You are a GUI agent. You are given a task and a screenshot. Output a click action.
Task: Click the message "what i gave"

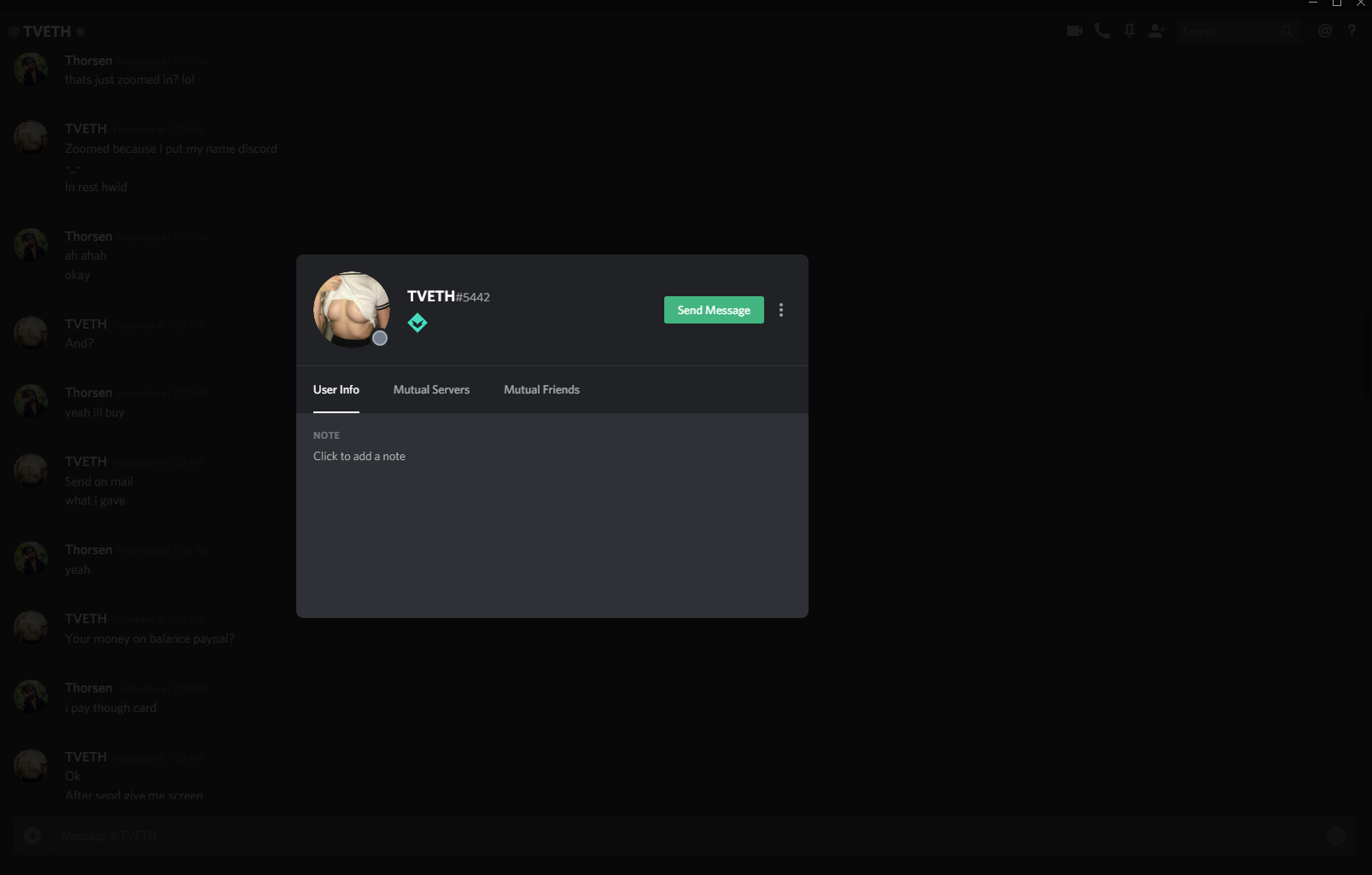point(95,500)
